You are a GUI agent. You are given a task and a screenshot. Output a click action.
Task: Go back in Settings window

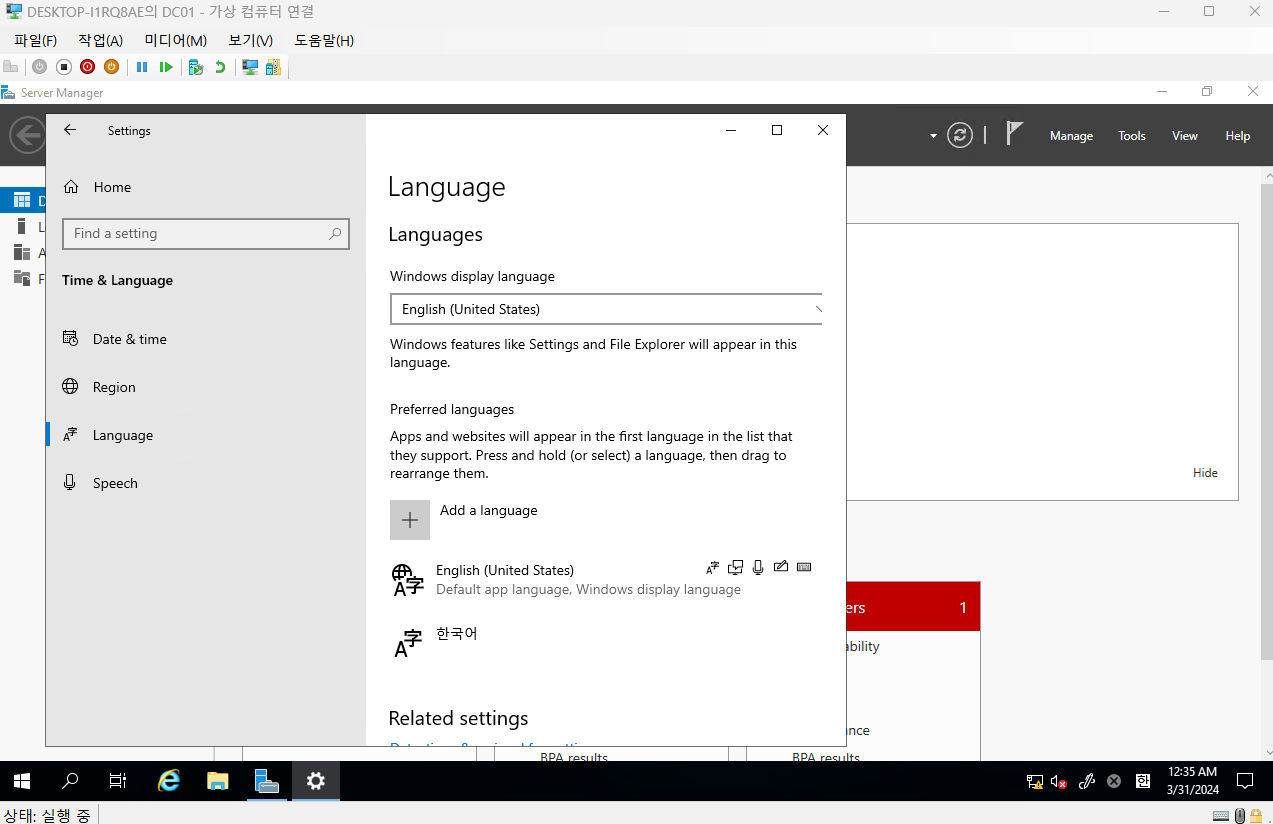click(x=70, y=130)
